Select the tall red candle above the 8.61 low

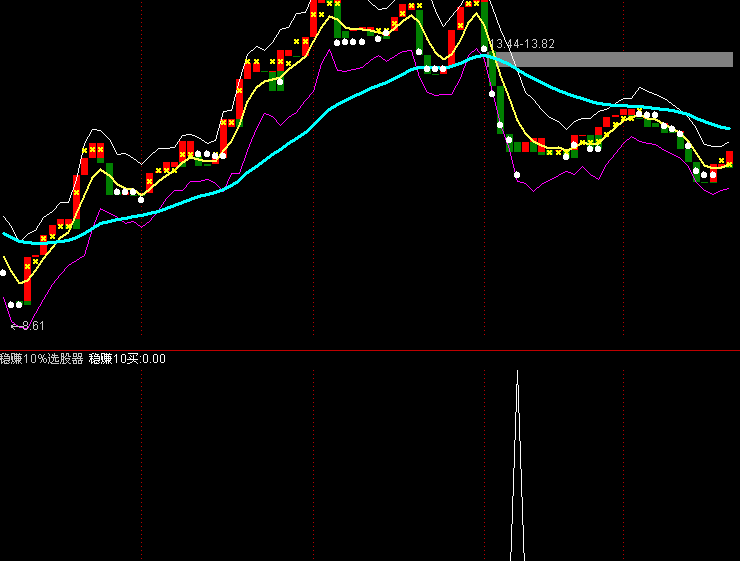coord(27,278)
